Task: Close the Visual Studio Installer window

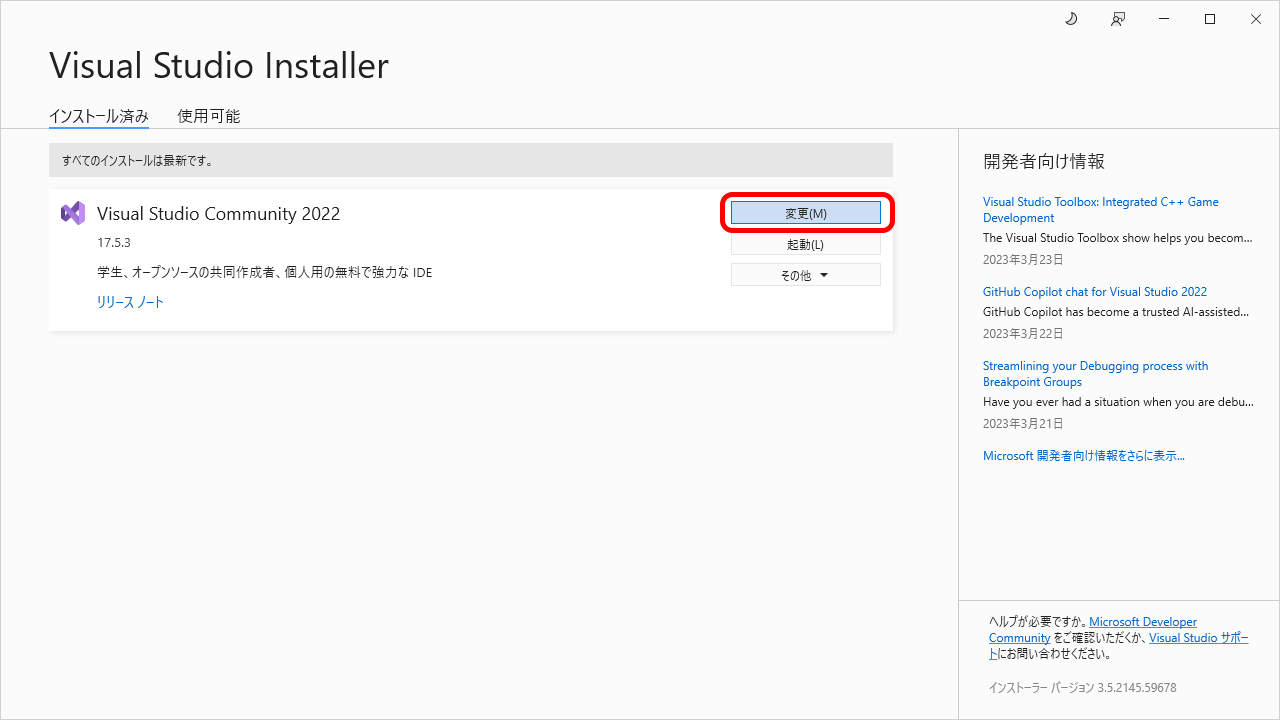Action: click(x=1256, y=19)
